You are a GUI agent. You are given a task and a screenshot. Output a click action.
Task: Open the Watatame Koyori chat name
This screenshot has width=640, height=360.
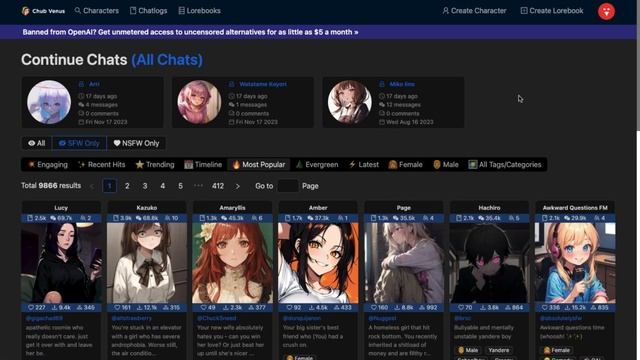click(263, 84)
